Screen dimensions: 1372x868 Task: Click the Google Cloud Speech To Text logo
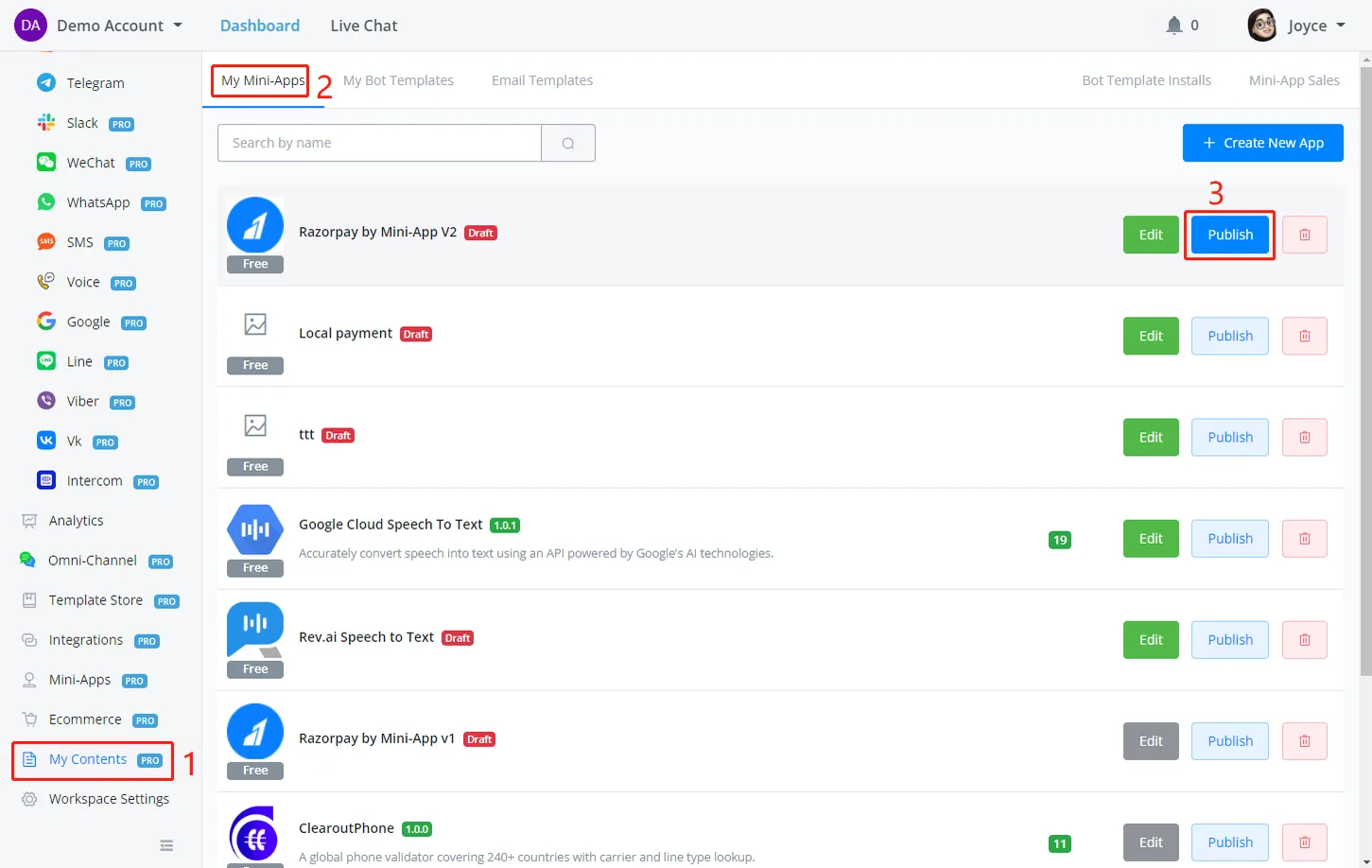coord(255,529)
